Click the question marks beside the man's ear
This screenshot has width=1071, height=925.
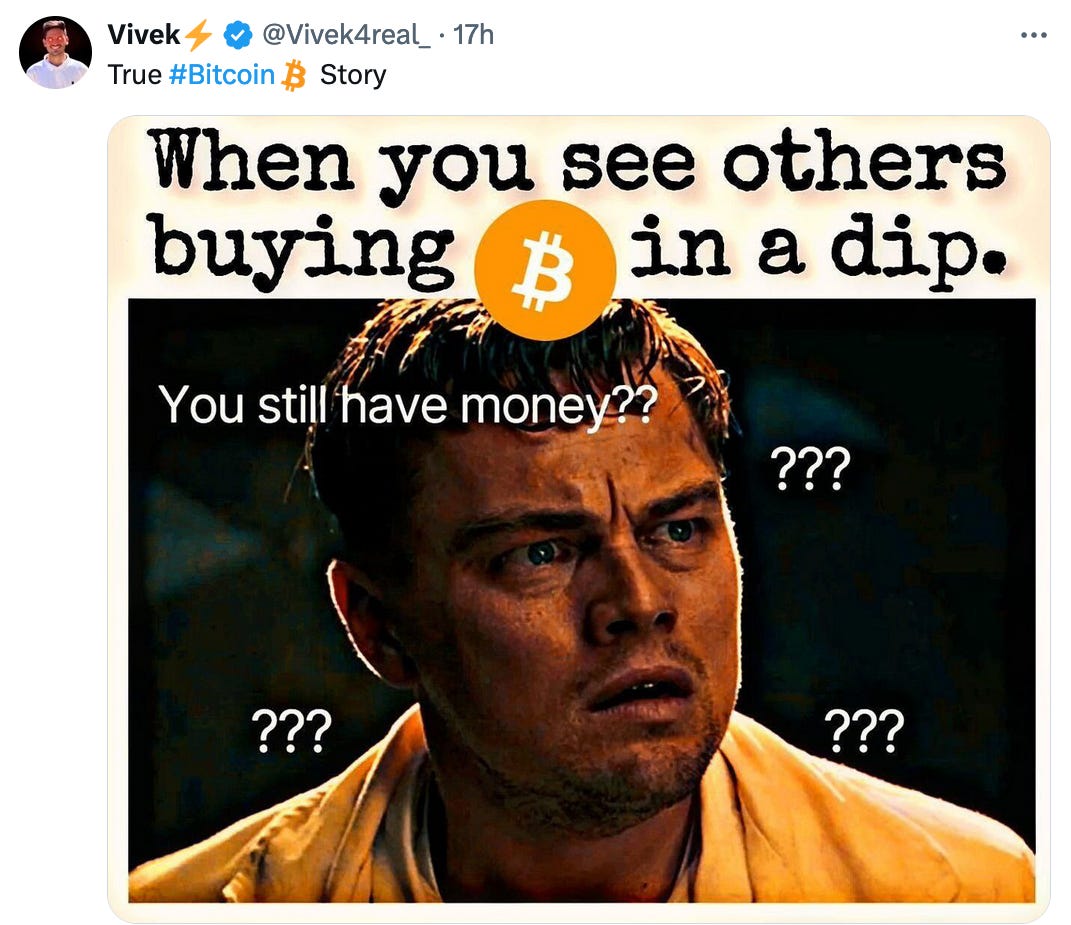pyautogui.click(x=292, y=731)
